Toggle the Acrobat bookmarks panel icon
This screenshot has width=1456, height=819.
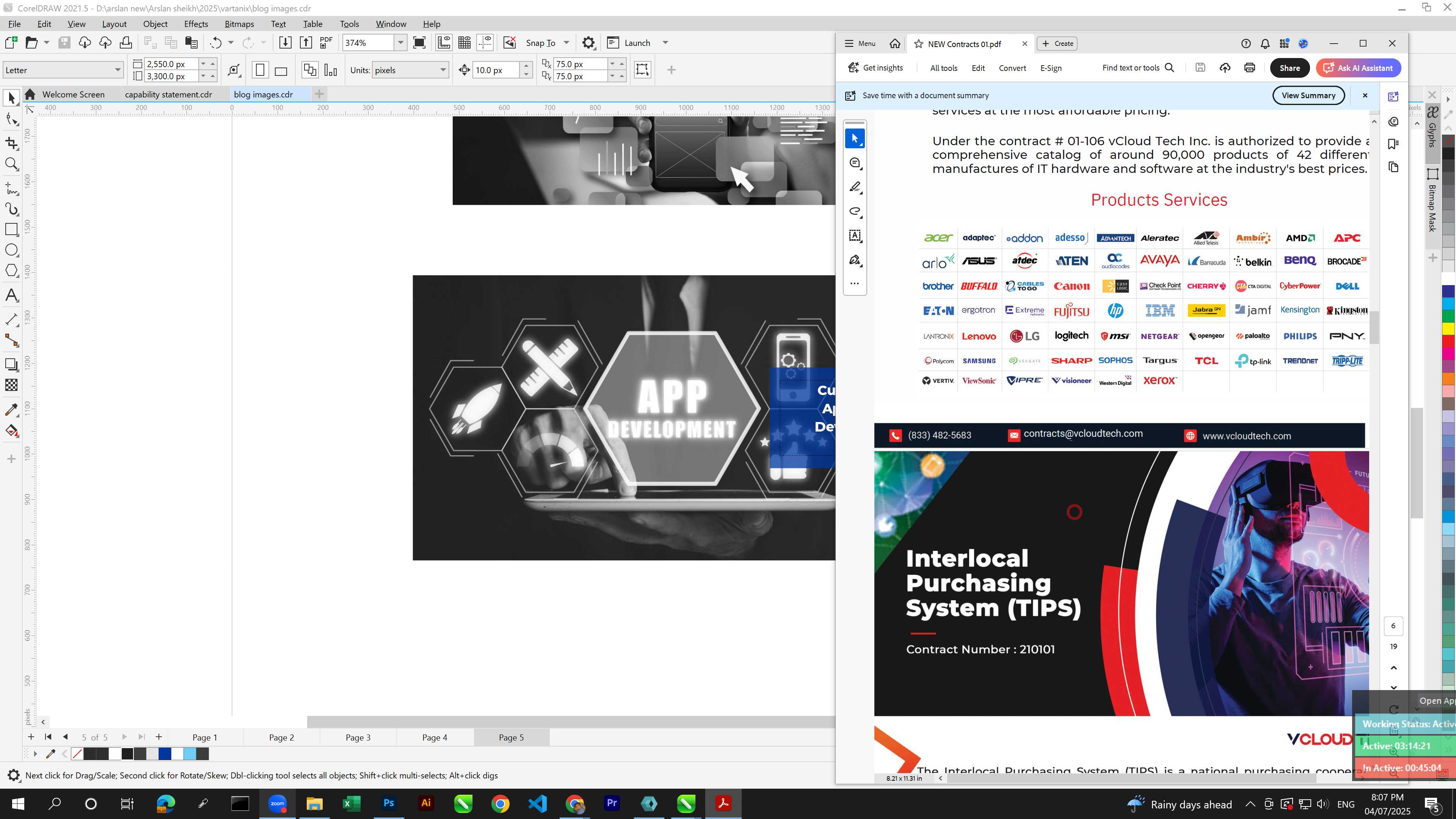coord(1393,144)
